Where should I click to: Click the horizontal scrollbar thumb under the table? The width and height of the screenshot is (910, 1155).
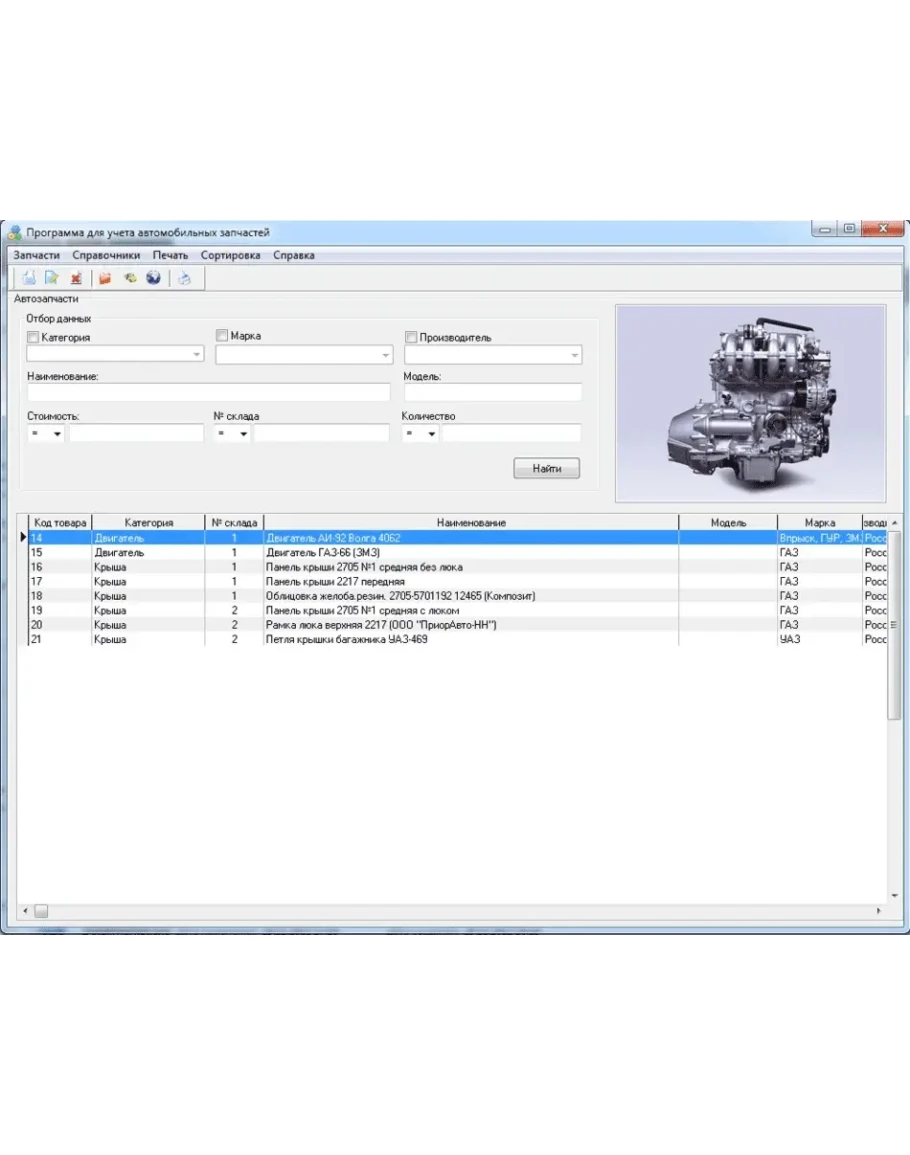(41, 911)
